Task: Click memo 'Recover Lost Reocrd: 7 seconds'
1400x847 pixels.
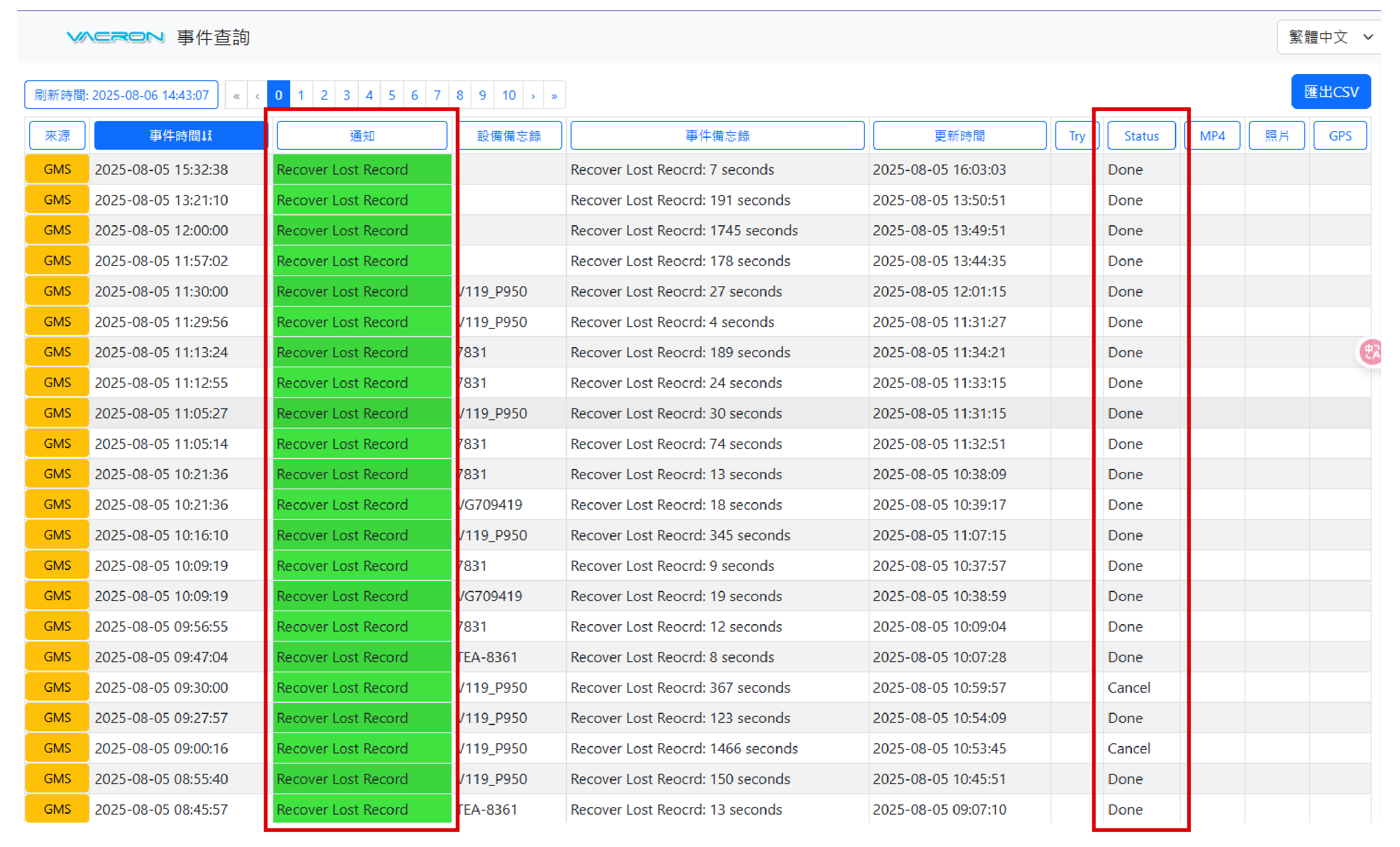Action: pos(672,169)
